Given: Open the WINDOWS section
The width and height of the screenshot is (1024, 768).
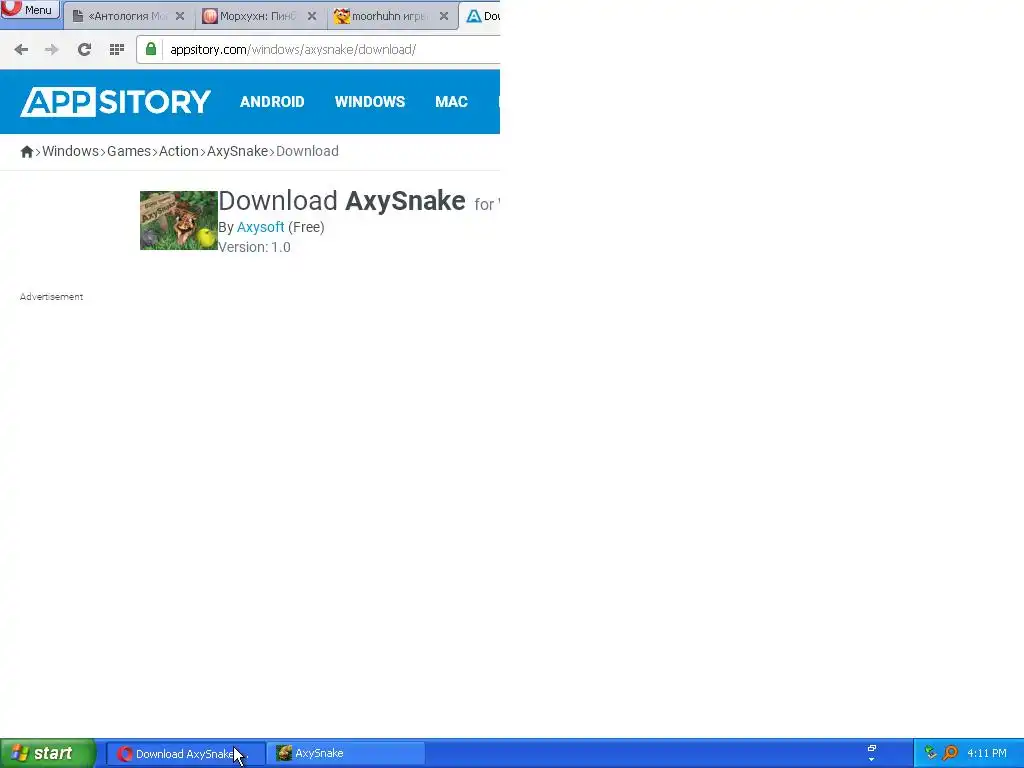Looking at the screenshot, I should tap(370, 102).
